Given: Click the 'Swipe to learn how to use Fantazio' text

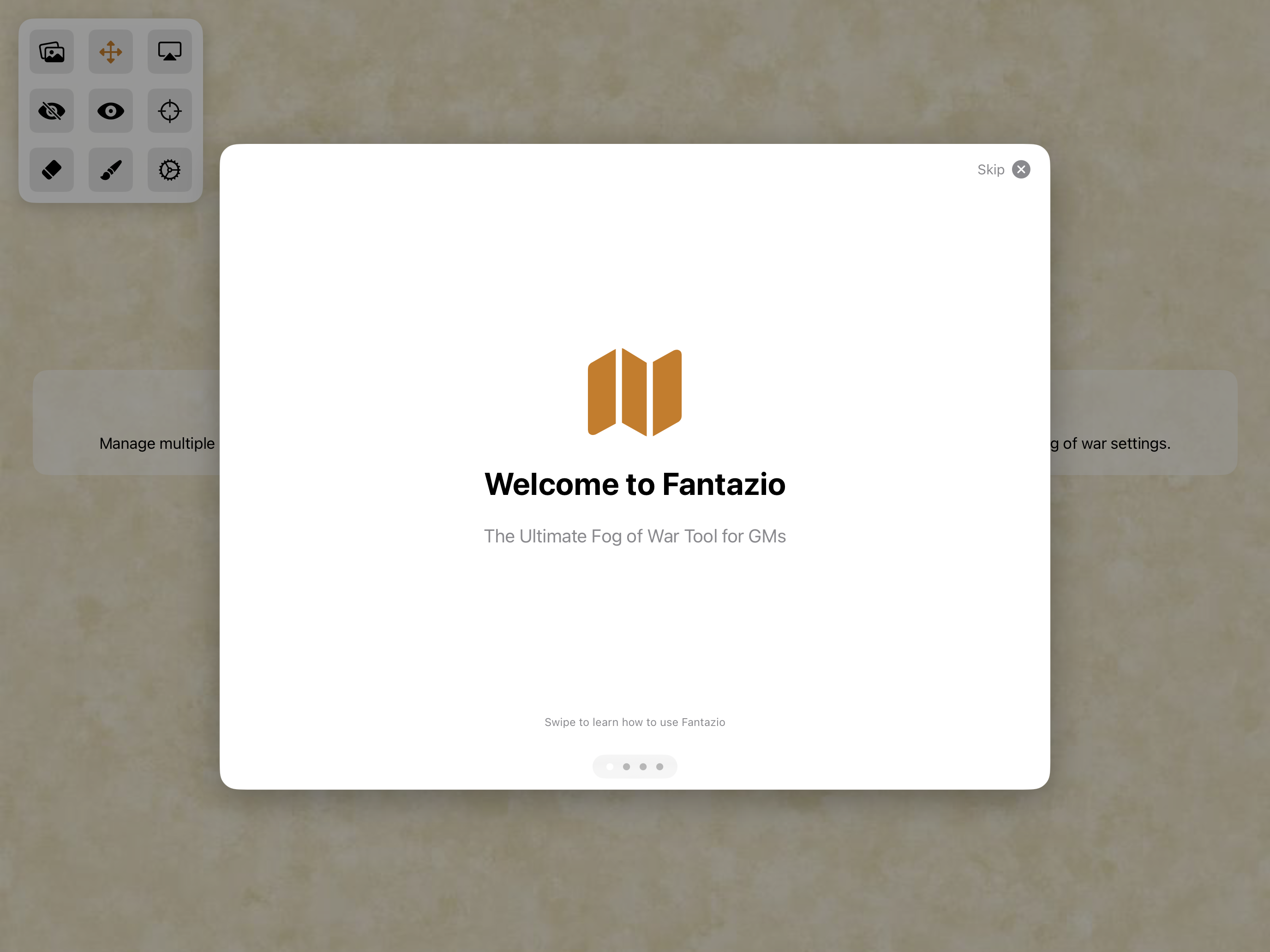Looking at the screenshot, I should [x=635, y=722].
